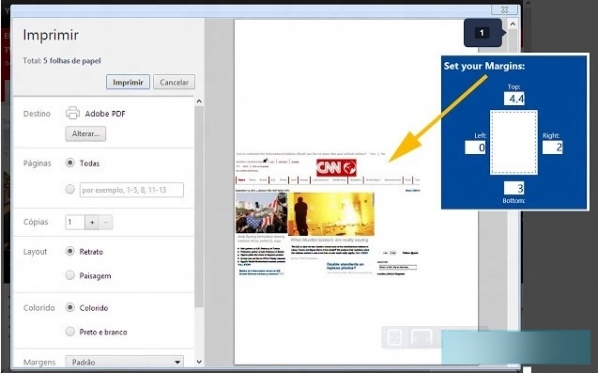Click the settings panel scrollbar thumb
598x373 pixels.
[199, 206]
